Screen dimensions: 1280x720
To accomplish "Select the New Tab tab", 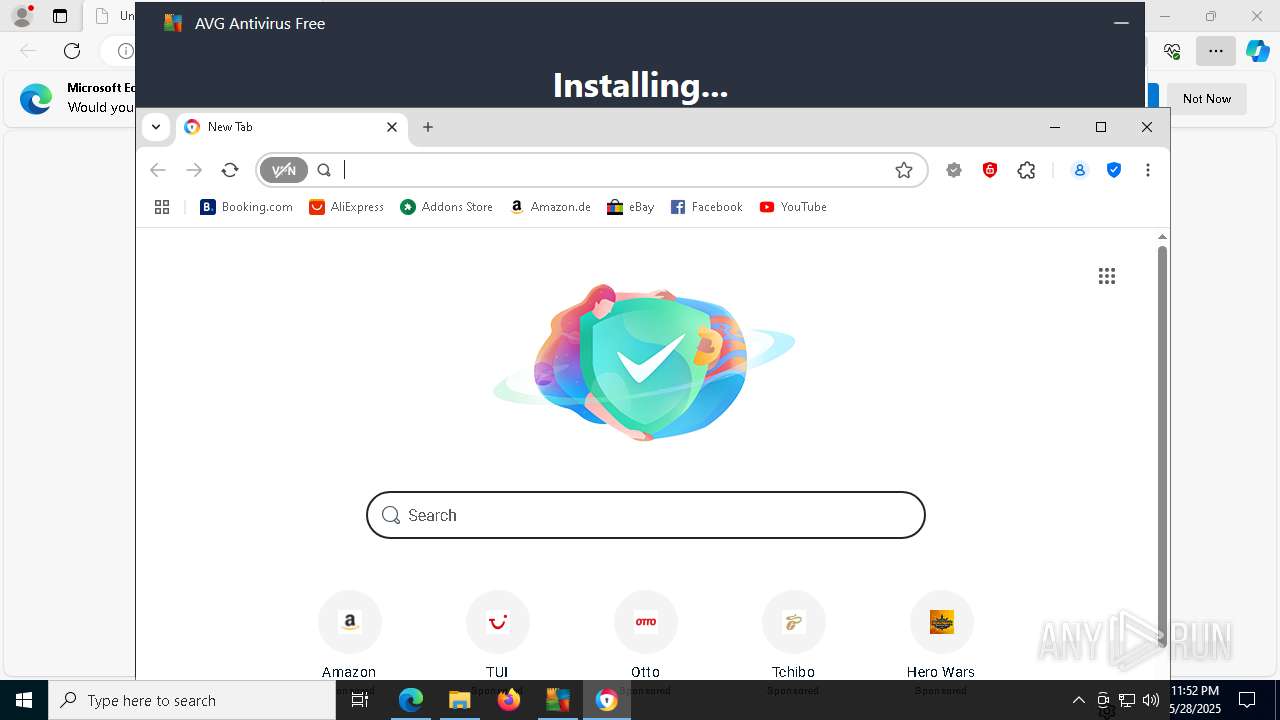I will point(292,127).
